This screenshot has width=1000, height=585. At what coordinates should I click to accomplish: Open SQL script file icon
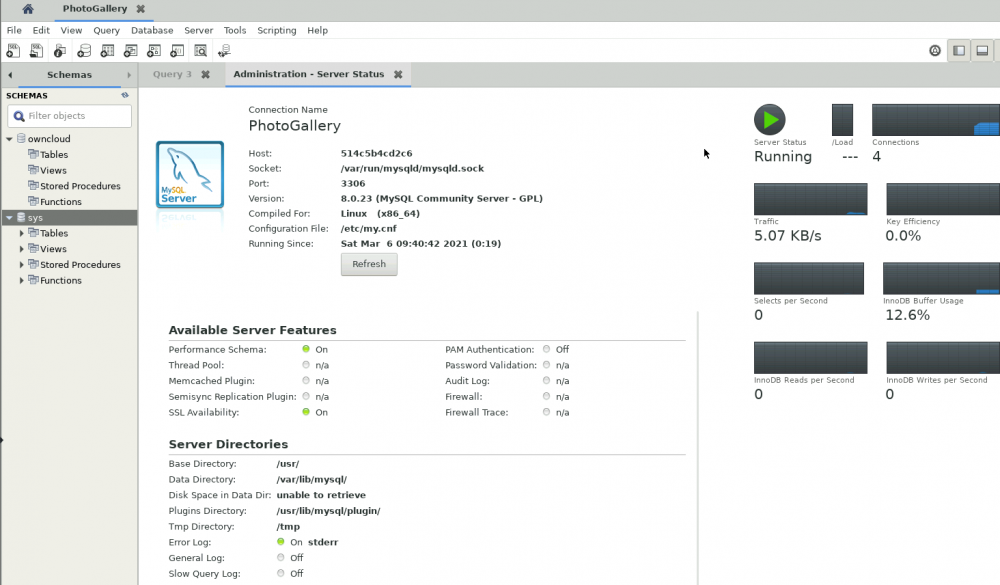(x=36, y=50)
